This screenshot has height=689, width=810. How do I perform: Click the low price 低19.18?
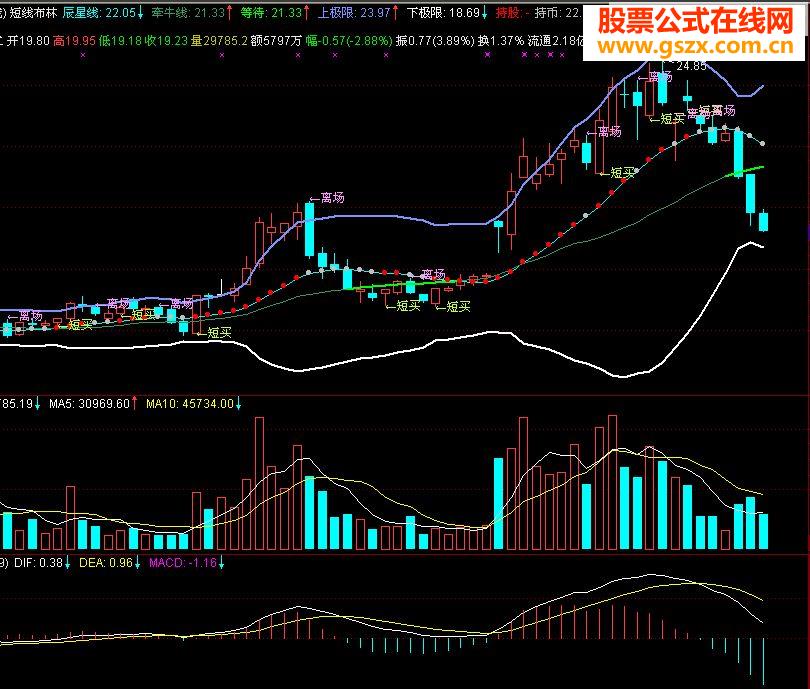click(x=120, y=40)
